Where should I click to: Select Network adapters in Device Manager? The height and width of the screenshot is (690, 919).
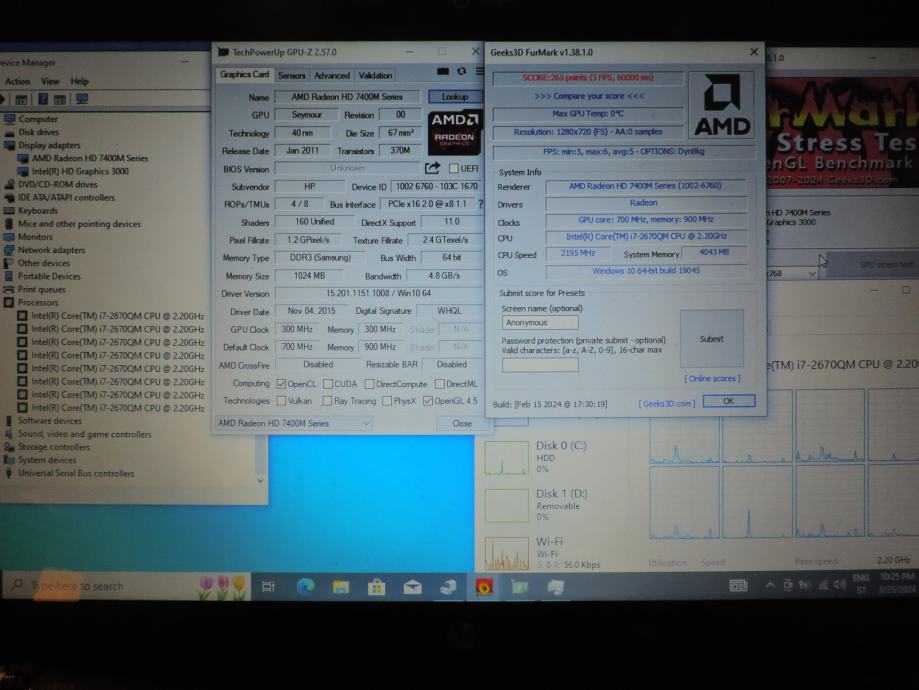(x=52, y=250)
